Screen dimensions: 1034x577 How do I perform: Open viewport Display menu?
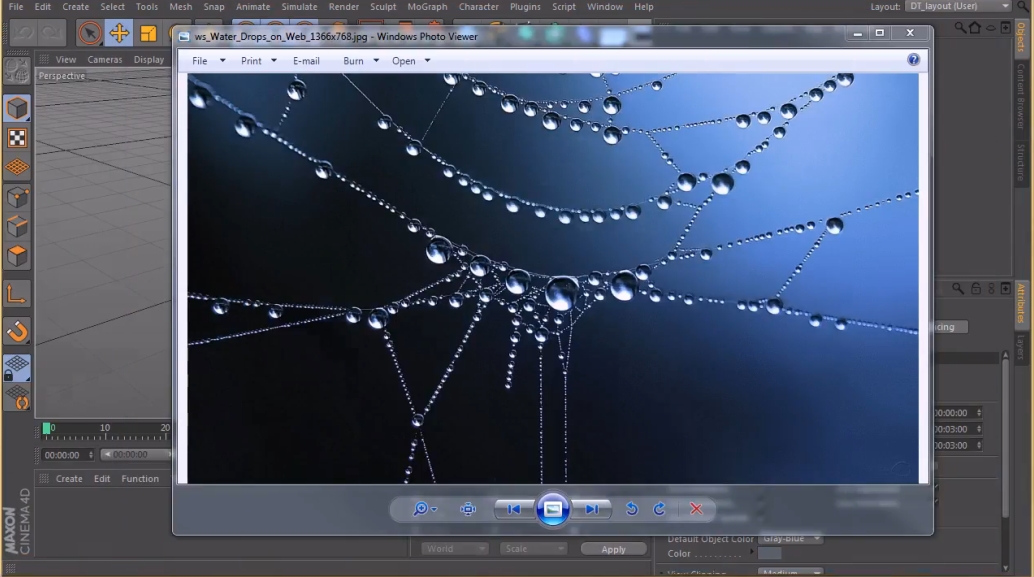pos(149,59)
